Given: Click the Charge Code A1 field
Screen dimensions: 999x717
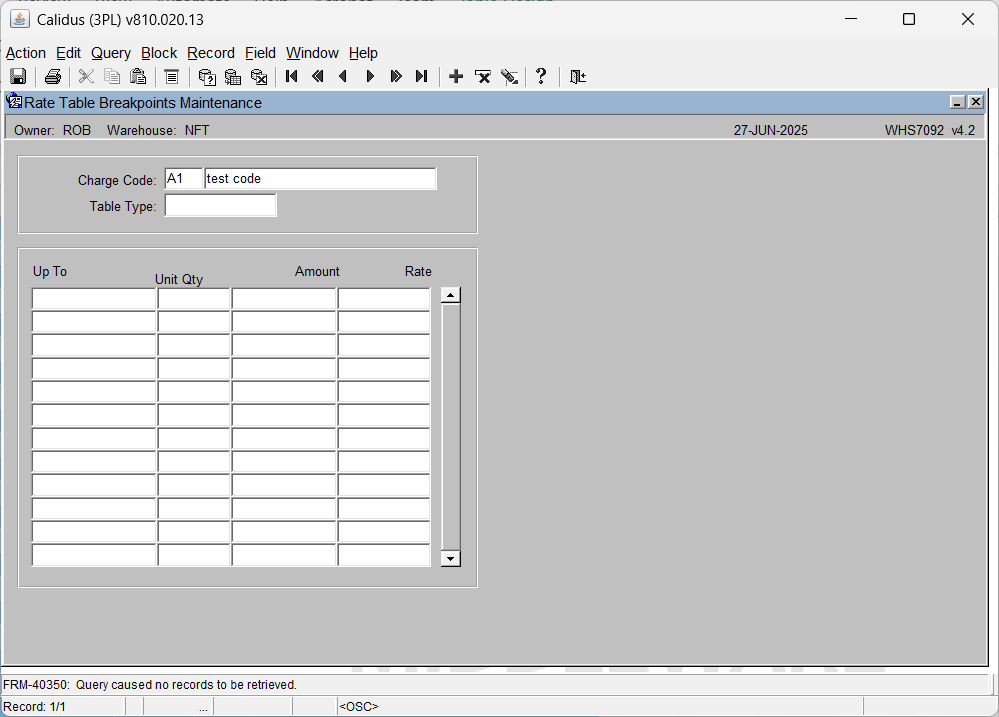Looking at the screenshot, I should [x=183, y=178].
